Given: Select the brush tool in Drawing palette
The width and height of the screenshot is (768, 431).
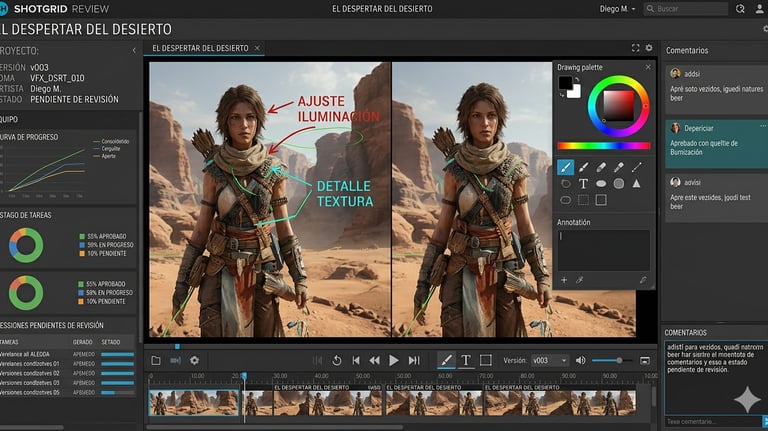Looking at the screenshot, I should (565, 167).
